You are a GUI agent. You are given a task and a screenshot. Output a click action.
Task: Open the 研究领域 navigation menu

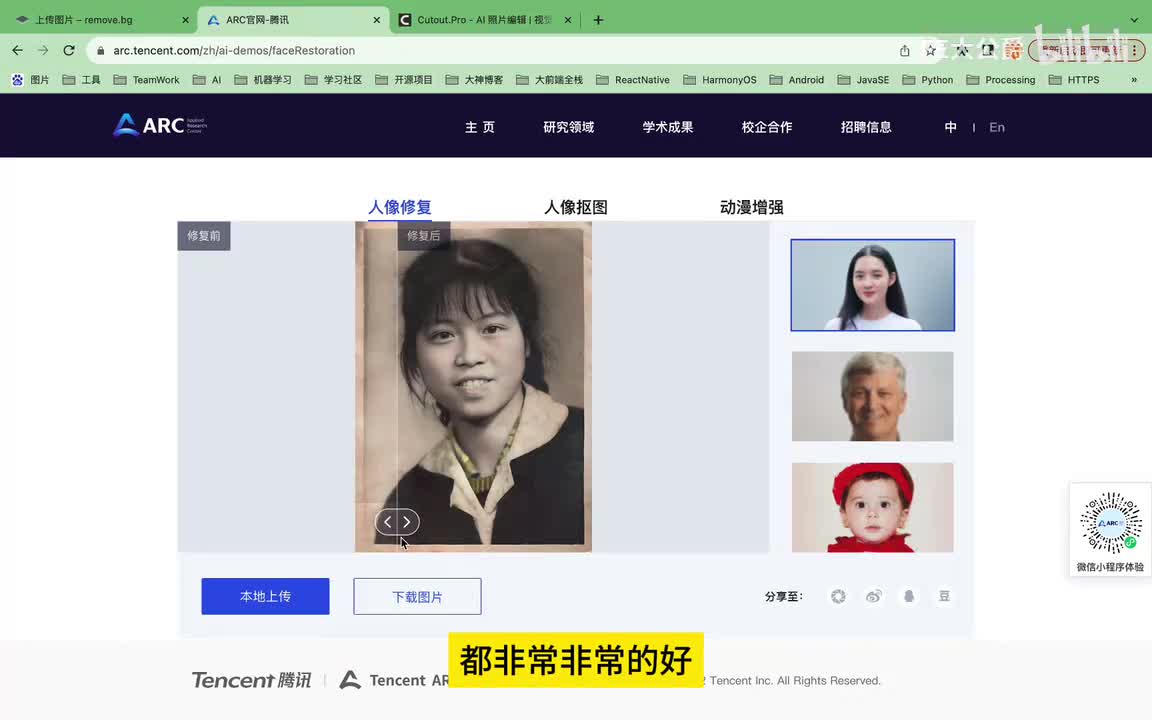[x=568, y=127]
